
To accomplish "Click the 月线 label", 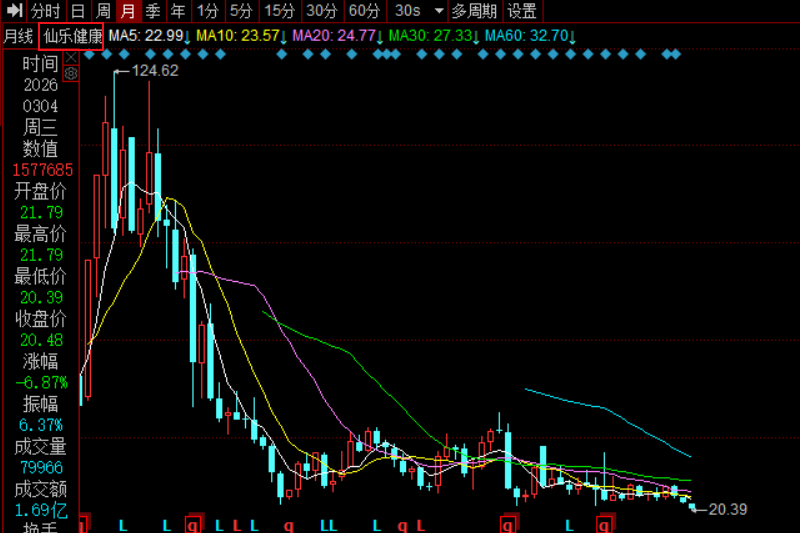I will 18,36.
